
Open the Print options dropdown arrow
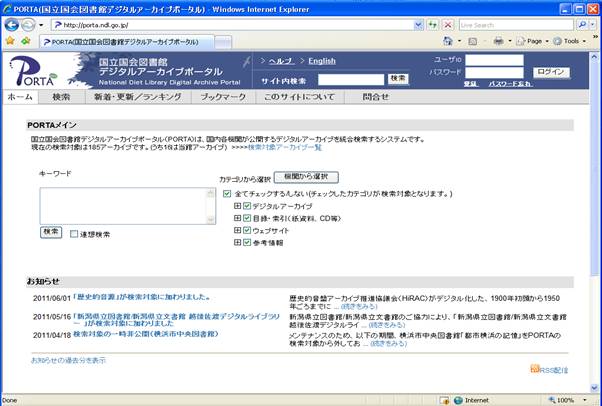click(510, 41)
